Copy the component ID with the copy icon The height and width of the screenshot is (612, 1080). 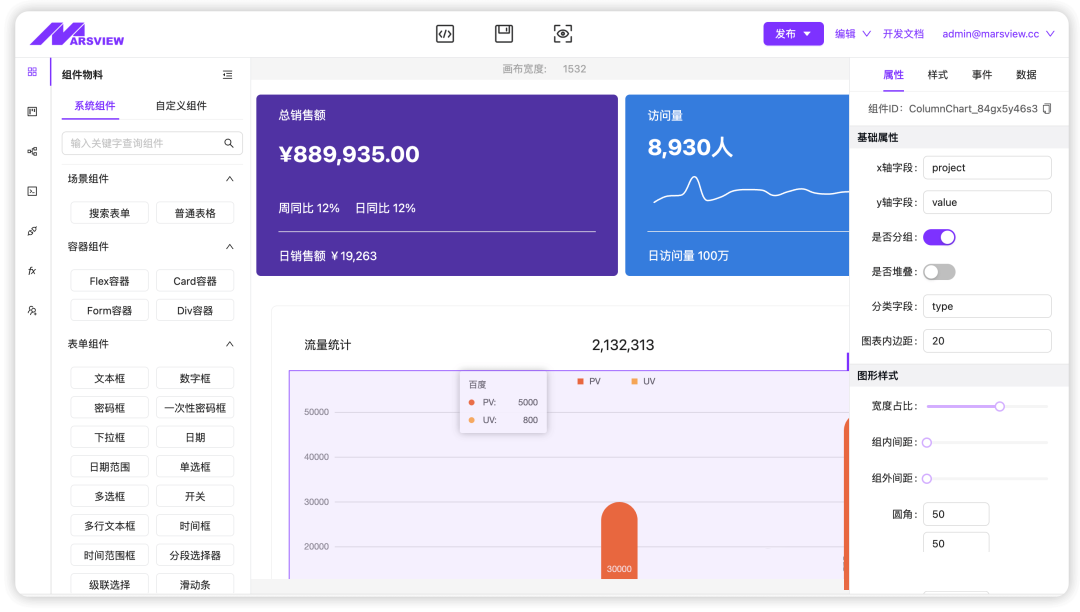1047,109
